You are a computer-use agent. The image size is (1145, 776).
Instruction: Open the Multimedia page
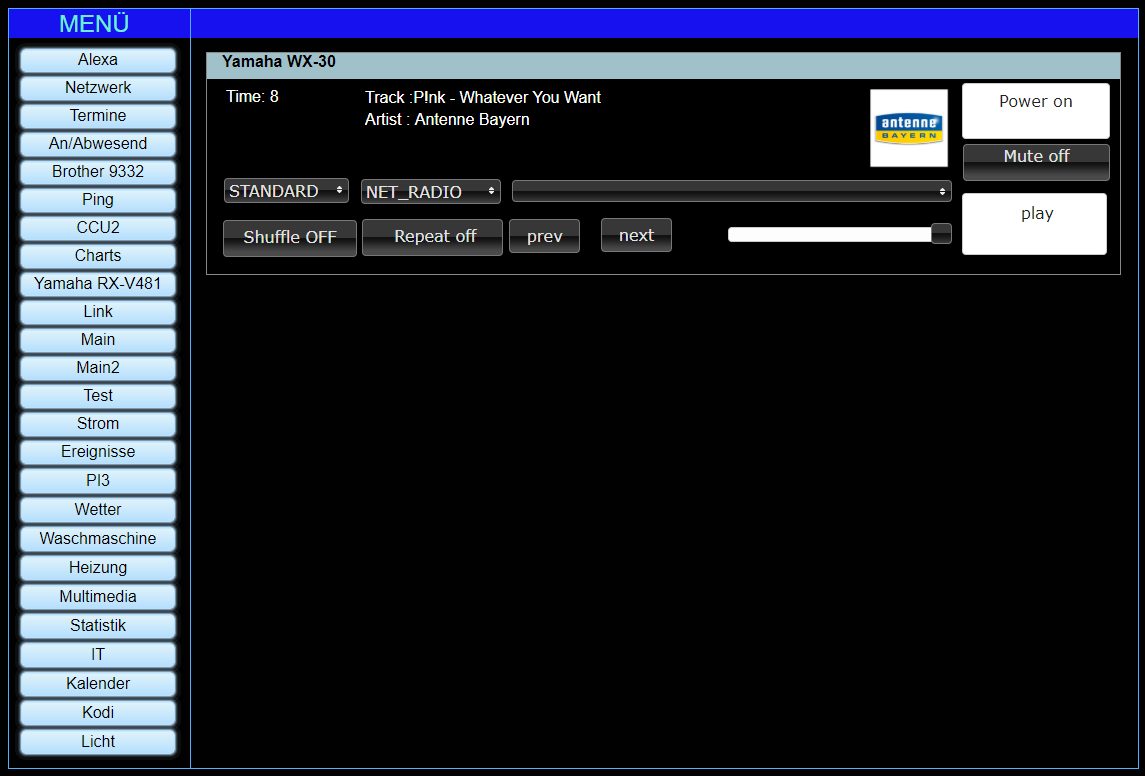point(98,597)
